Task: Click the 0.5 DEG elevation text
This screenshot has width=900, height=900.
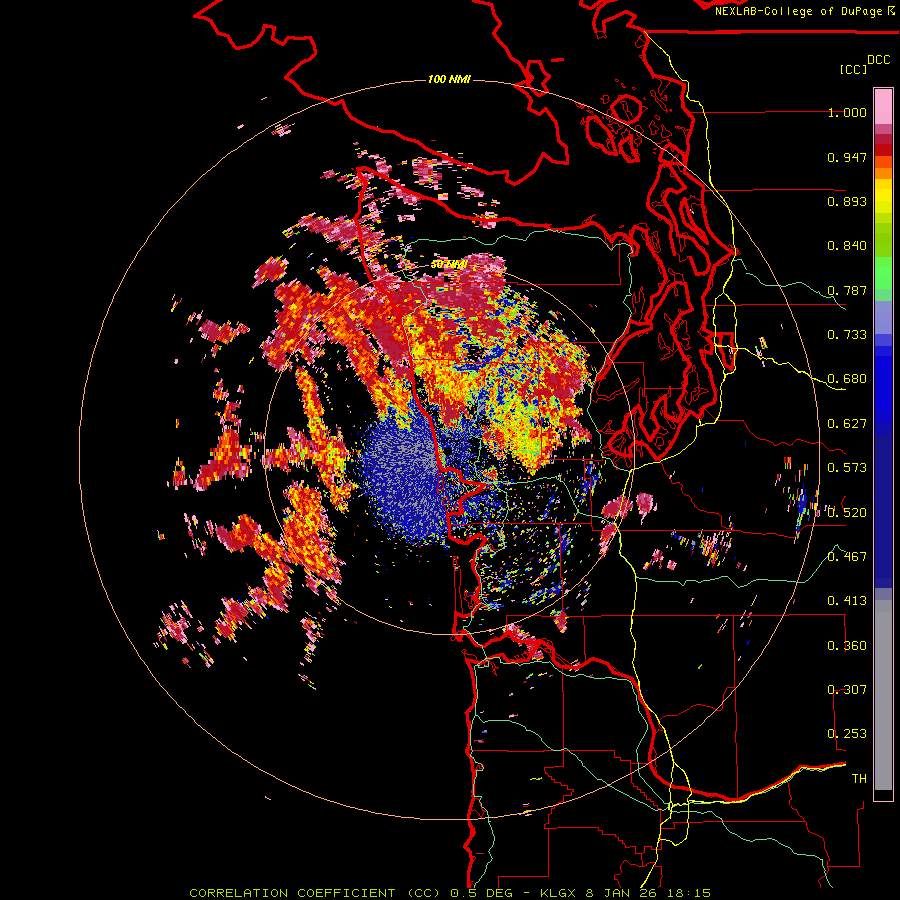Action: (x=481, y=893)
